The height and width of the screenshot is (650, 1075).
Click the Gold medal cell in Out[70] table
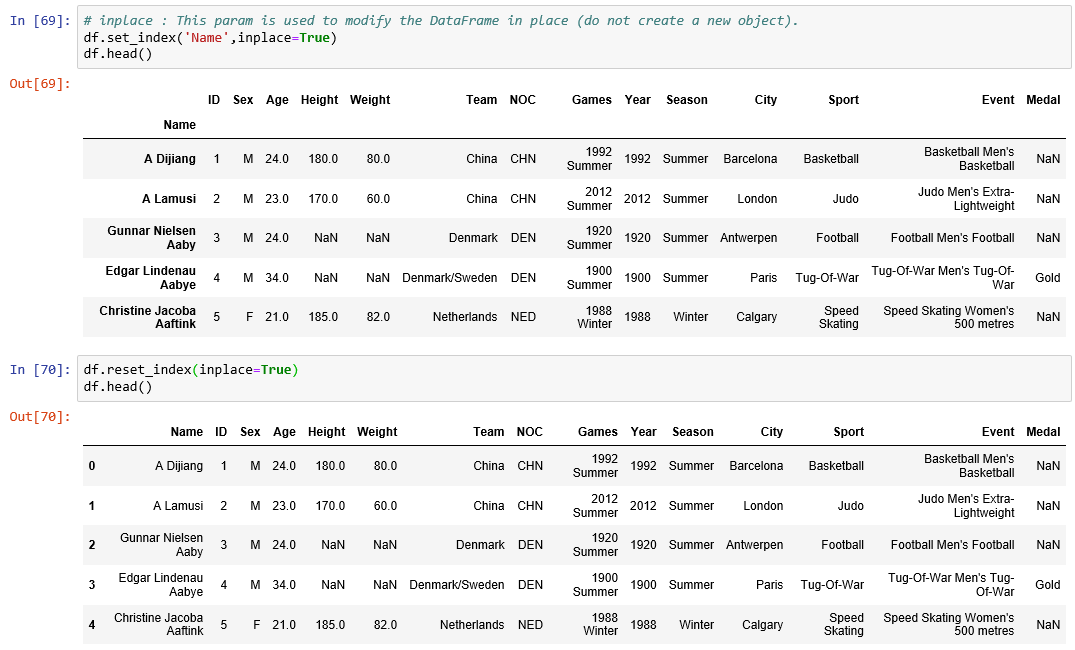click(1048, 585)
